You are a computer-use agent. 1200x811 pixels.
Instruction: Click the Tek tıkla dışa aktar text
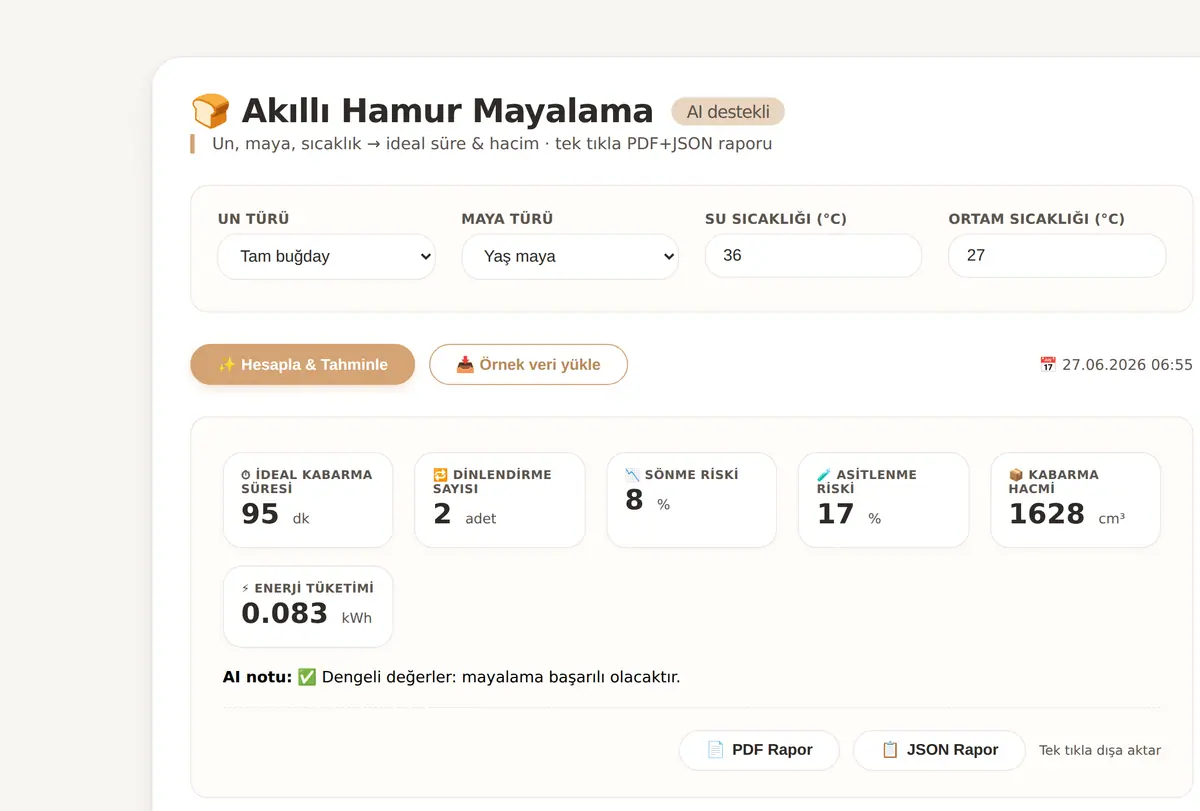[1100, 750]
